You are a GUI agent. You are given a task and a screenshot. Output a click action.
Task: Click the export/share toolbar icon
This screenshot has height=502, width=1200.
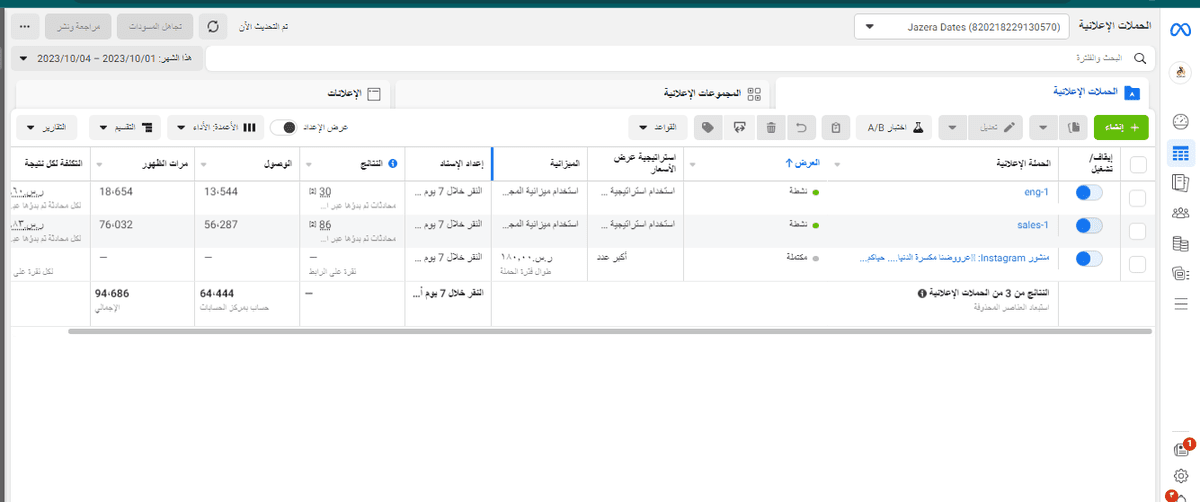click(x=740, y=127)
